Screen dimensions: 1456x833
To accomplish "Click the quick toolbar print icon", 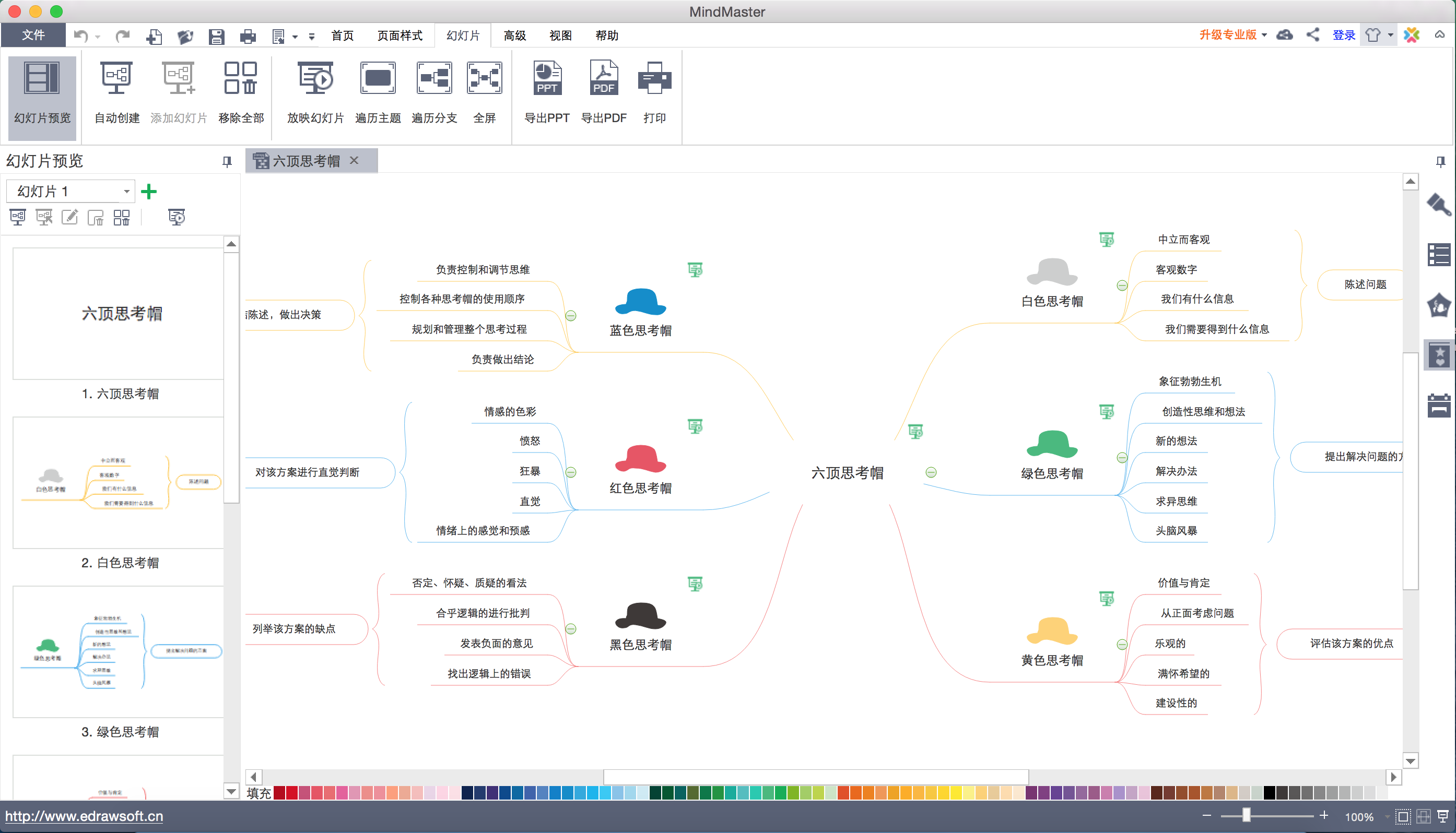I will (248, 37).
